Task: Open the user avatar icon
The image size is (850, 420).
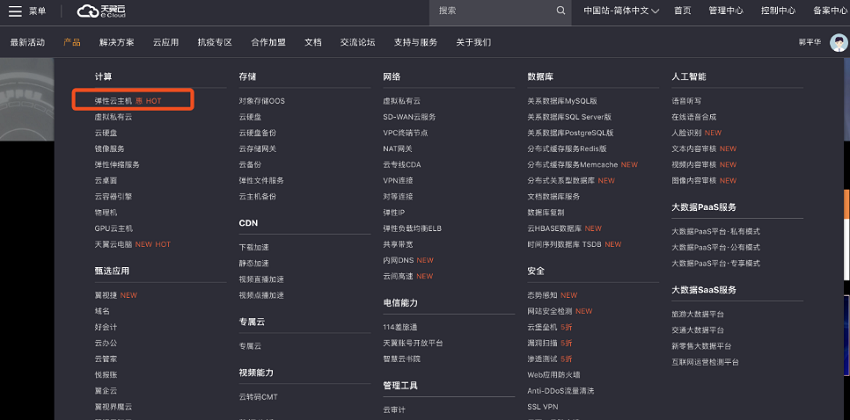Action: pos(839,43)
